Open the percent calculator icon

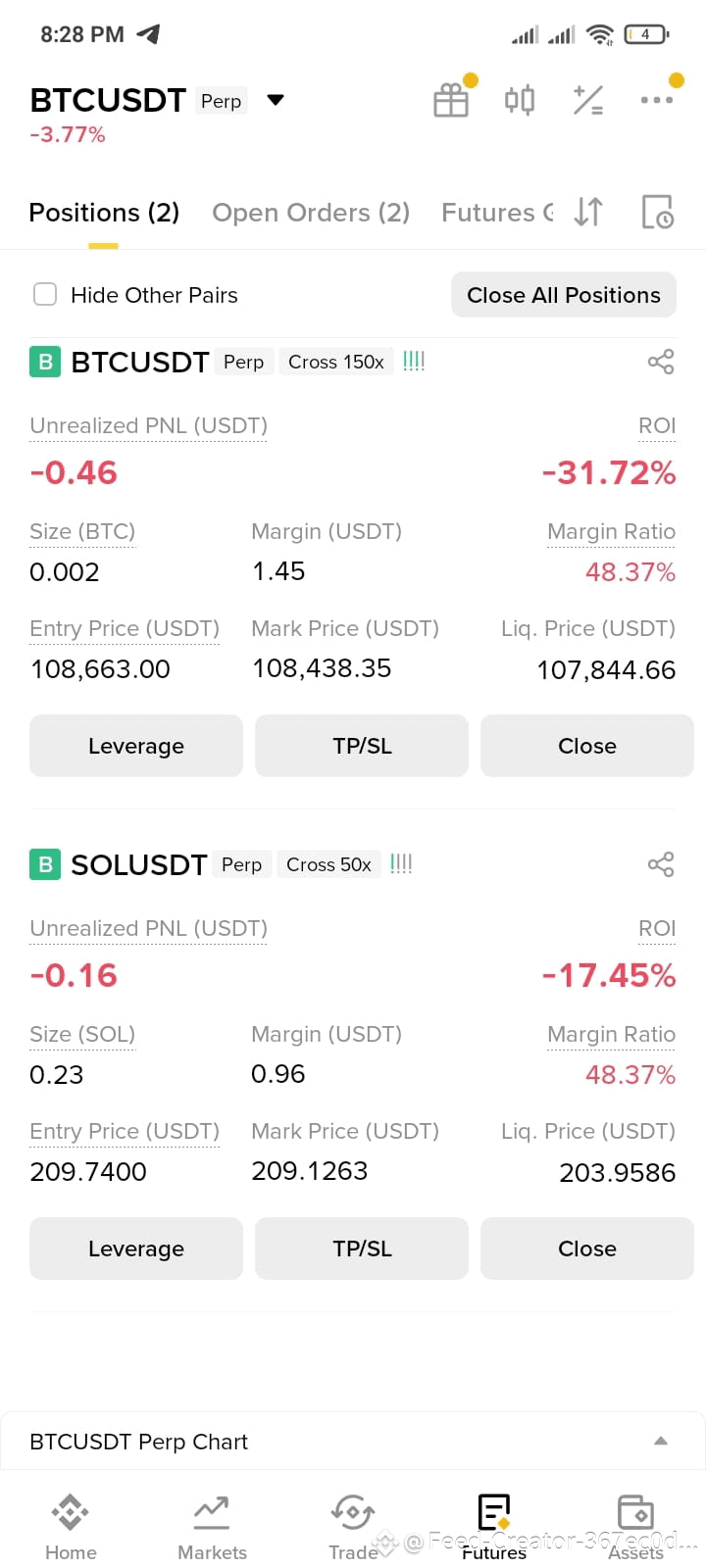click(x=588, y=100)
